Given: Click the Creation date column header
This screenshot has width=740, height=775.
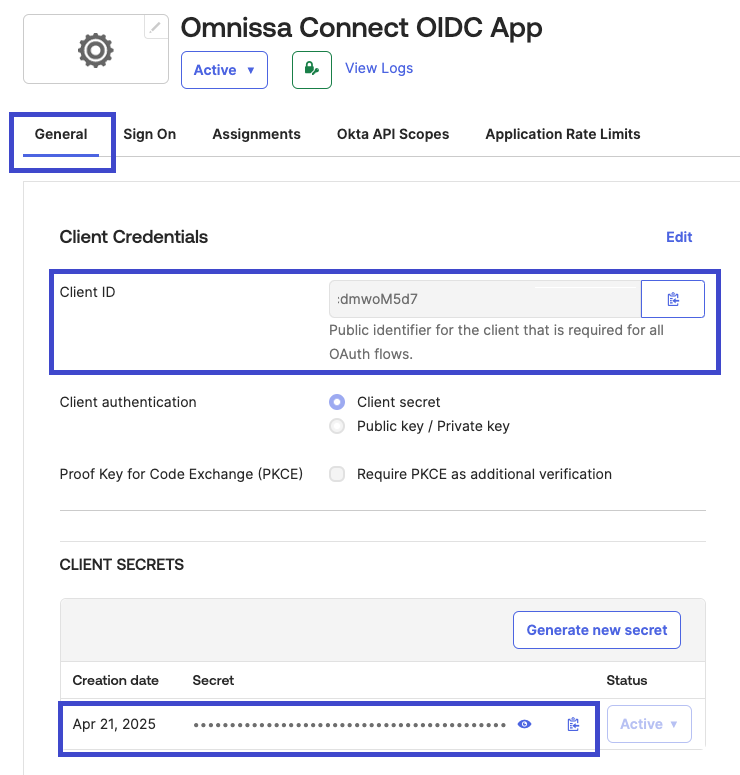Looking at the screenshot, I should tap(116, 681).
